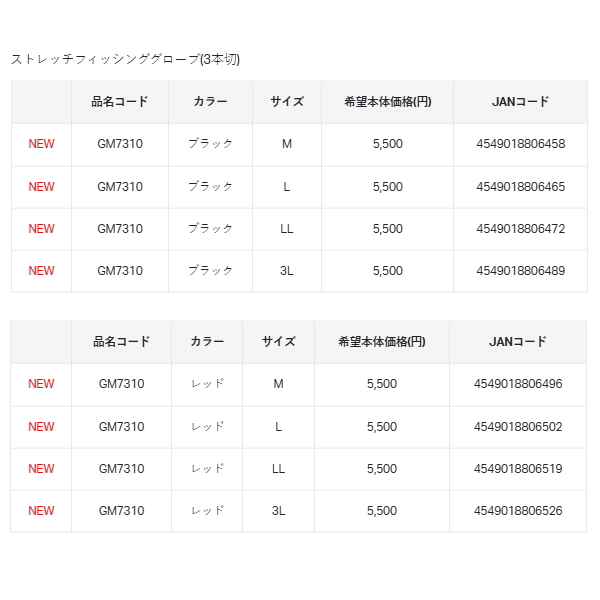Click NEW label in black M row

tap(41, 144)
